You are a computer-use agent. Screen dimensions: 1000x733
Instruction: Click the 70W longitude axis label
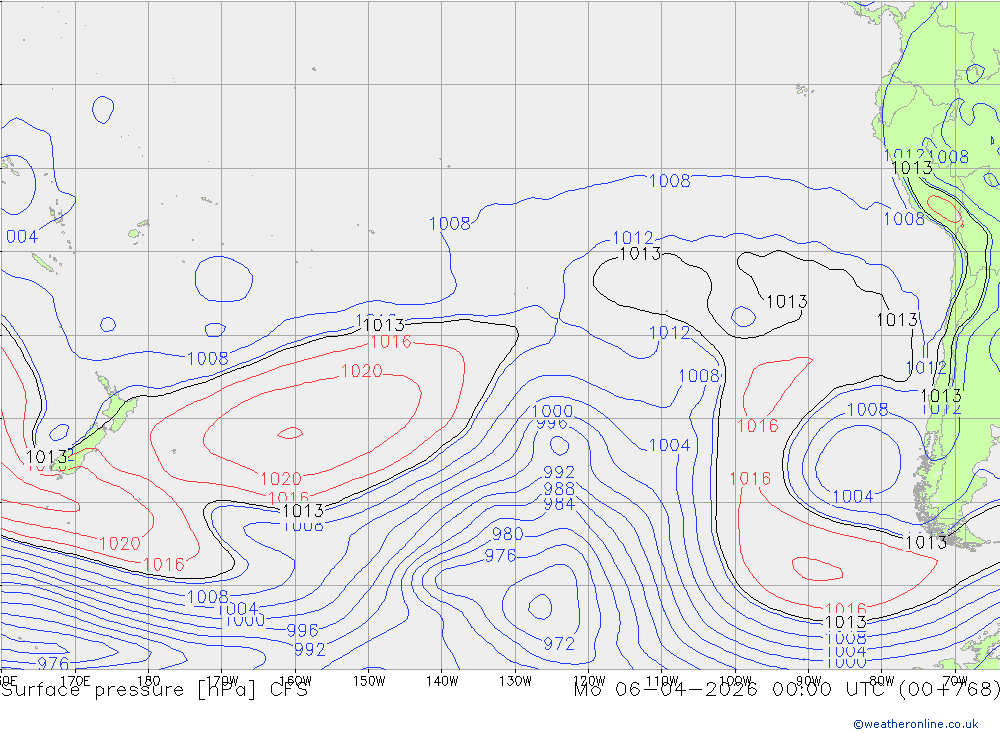[955, 681]
